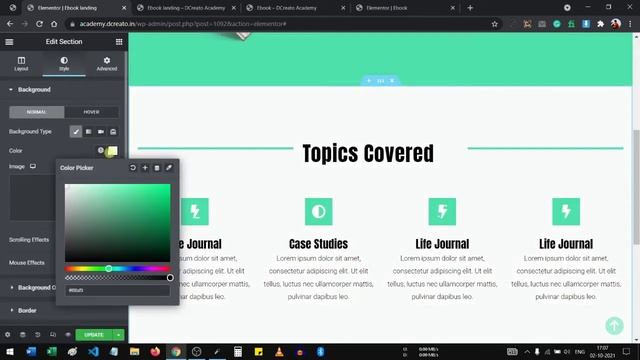Switch to the Style tab
The height and width of the screenshot is (360, 640).
(x=64, y=64)
